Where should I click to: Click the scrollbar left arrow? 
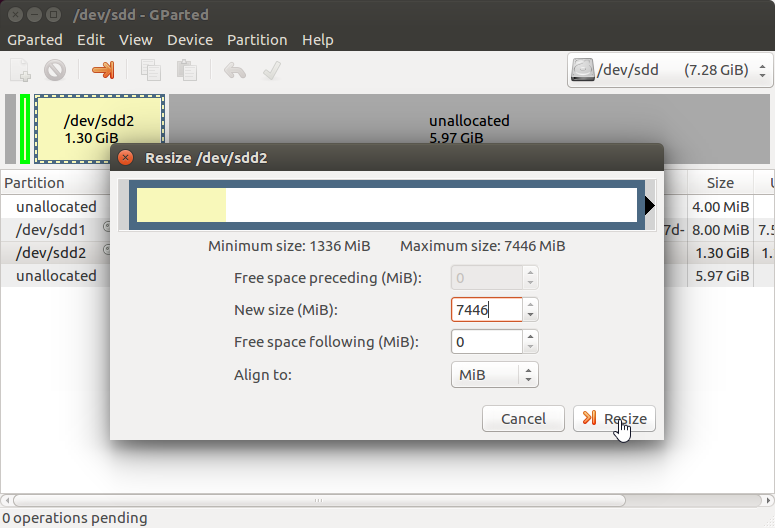(6, 500)
